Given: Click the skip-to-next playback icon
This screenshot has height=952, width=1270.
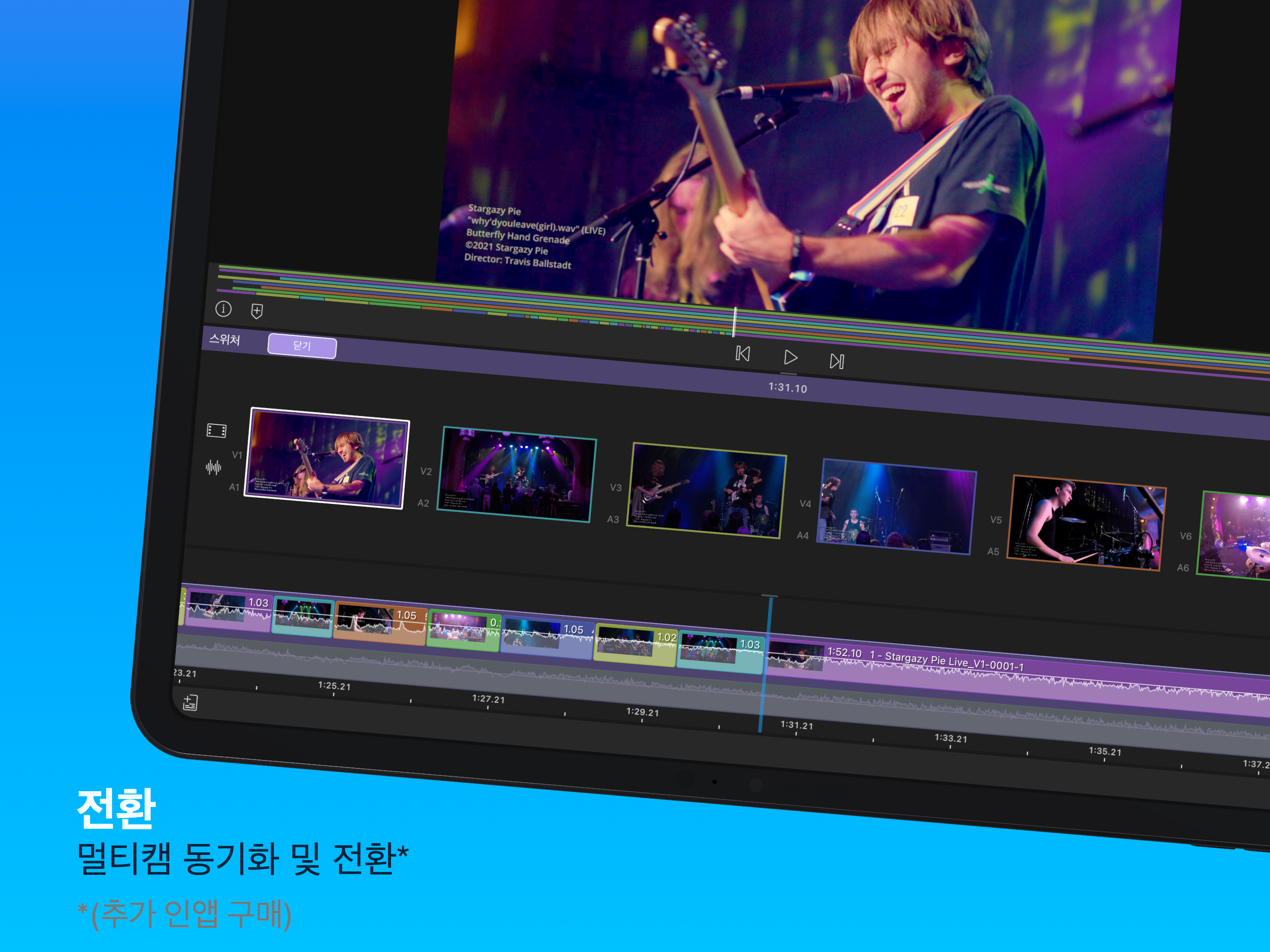Looking at the screenshot, I should point(838,361).
